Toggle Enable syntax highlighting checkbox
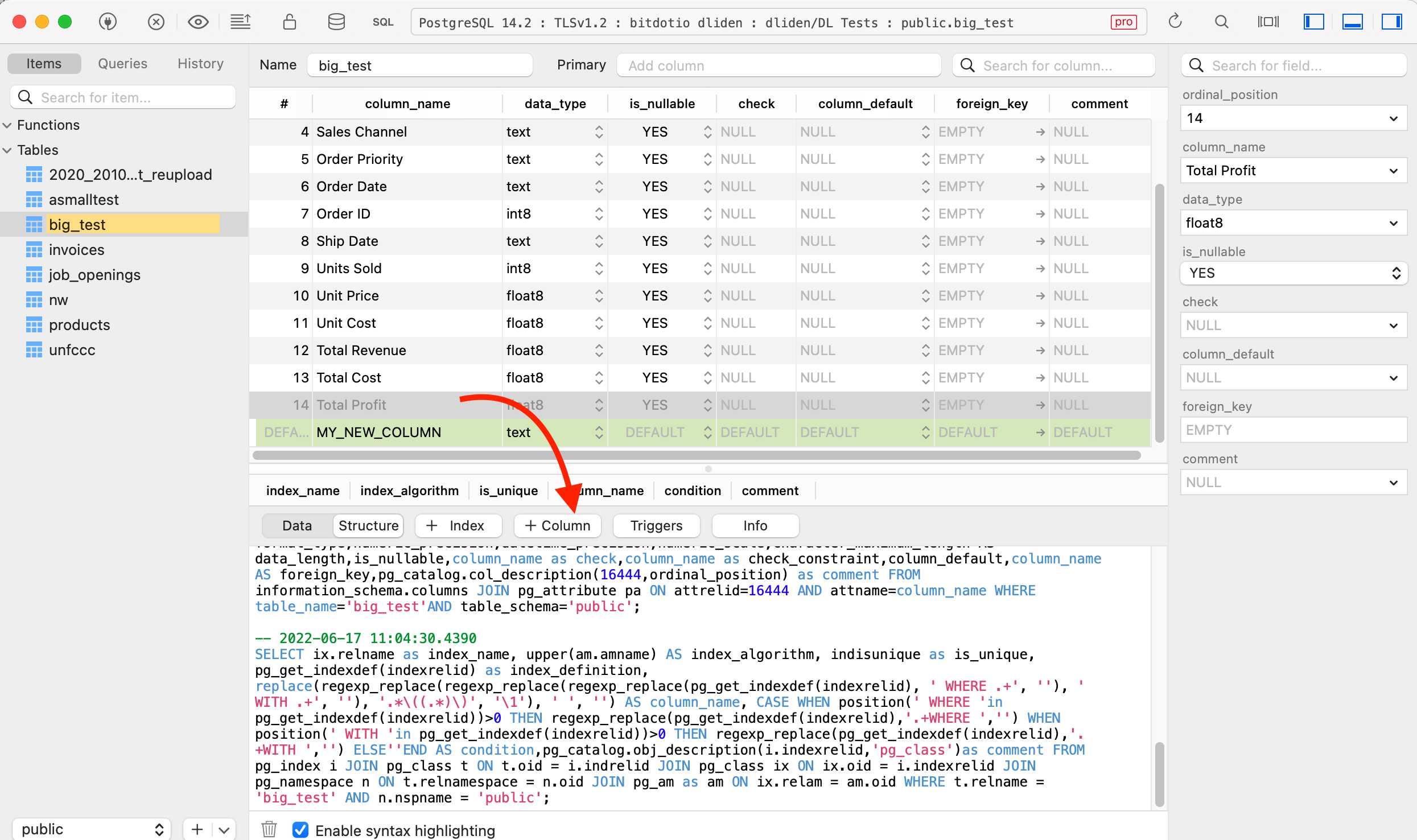 click(x=300, y=830)
